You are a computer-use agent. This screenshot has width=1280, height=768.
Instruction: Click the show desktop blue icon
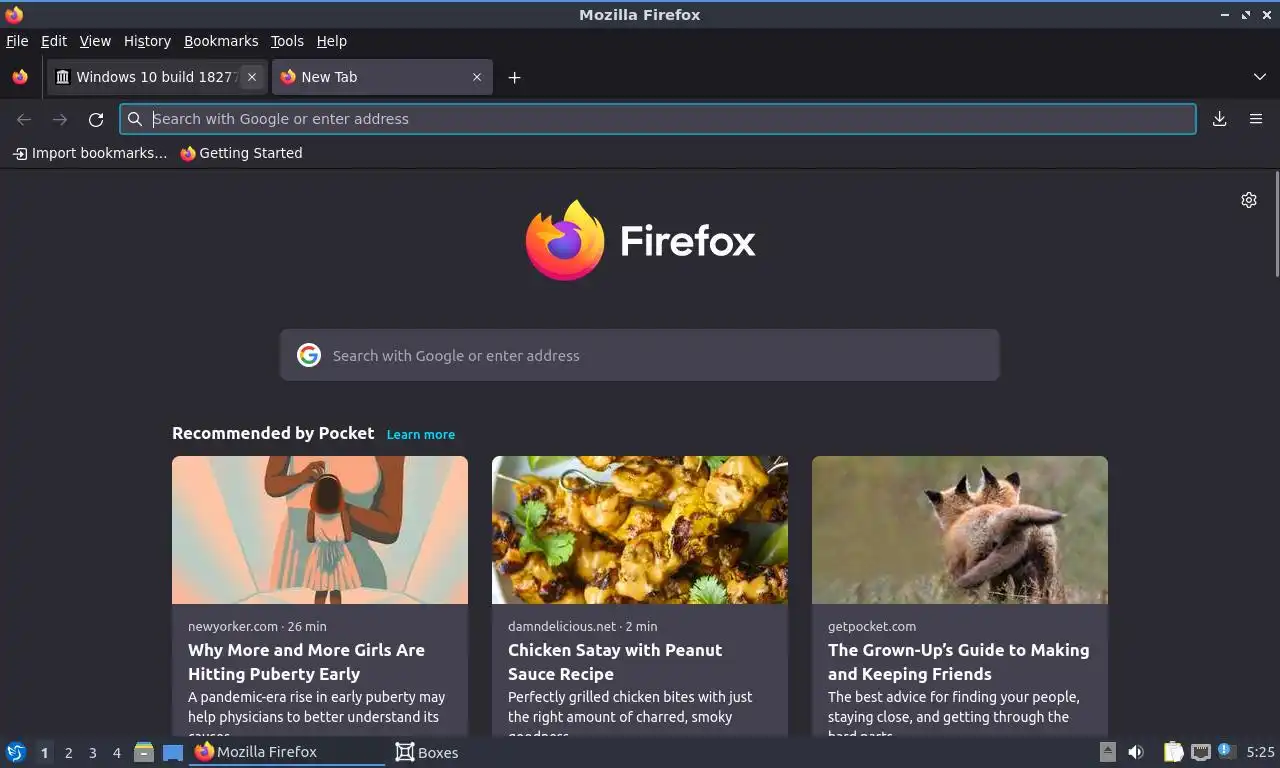click(173, 752)
